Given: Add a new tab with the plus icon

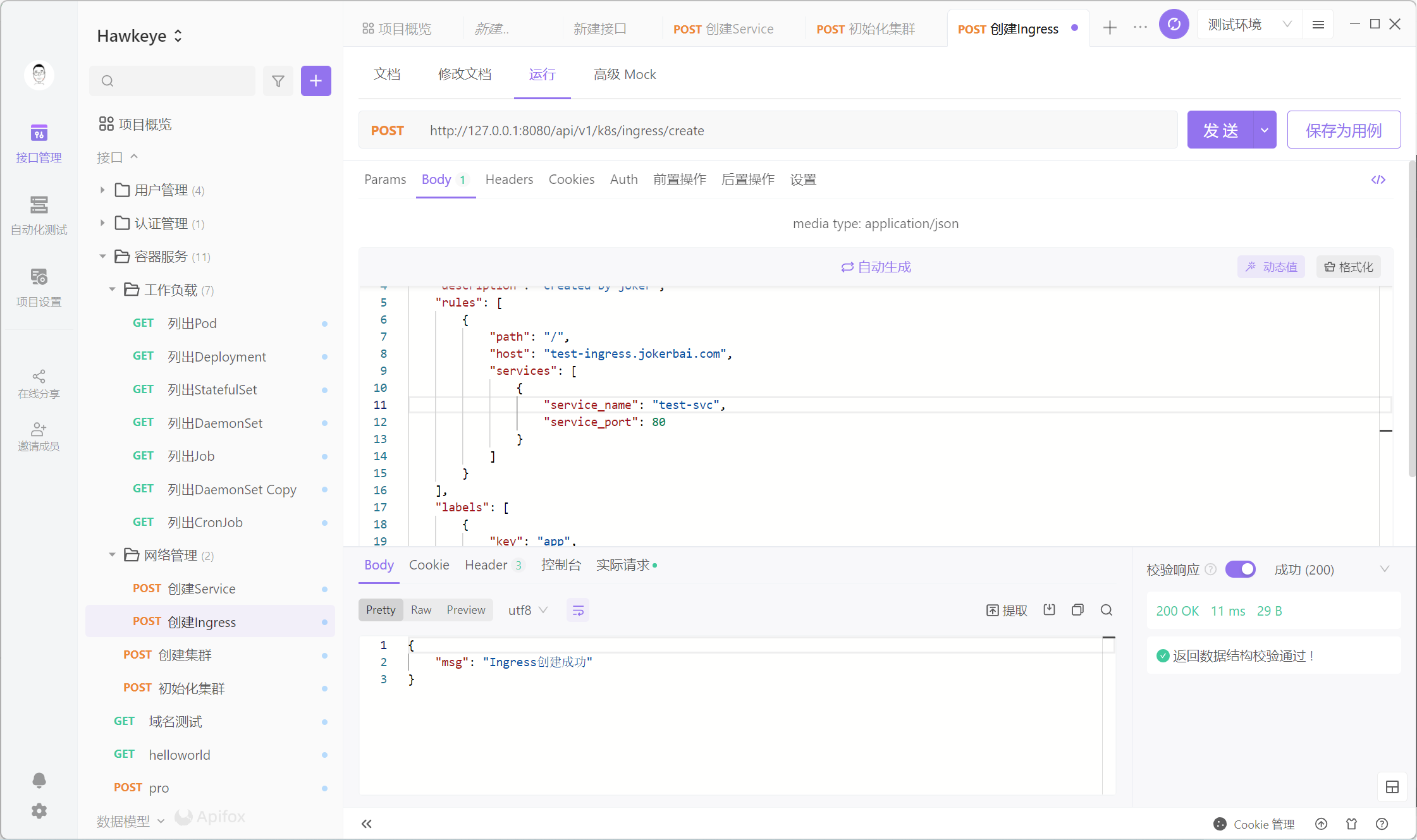Looking at the screenshot, I should click(1110, 27).
